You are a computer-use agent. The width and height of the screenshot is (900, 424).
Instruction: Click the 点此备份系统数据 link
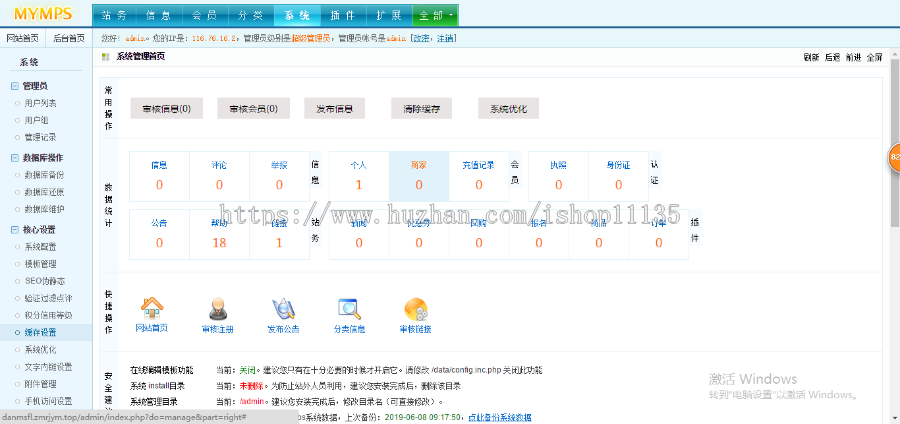coord(500,417)
